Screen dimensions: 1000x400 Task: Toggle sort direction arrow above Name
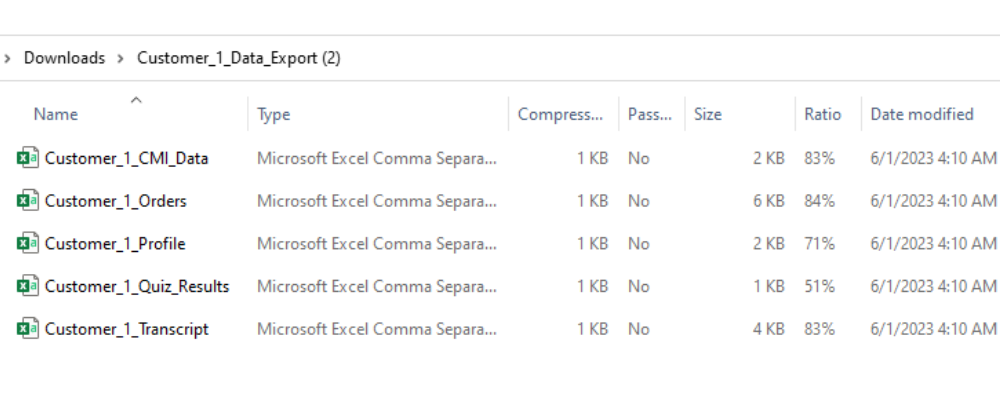click(x=136, y=100)
